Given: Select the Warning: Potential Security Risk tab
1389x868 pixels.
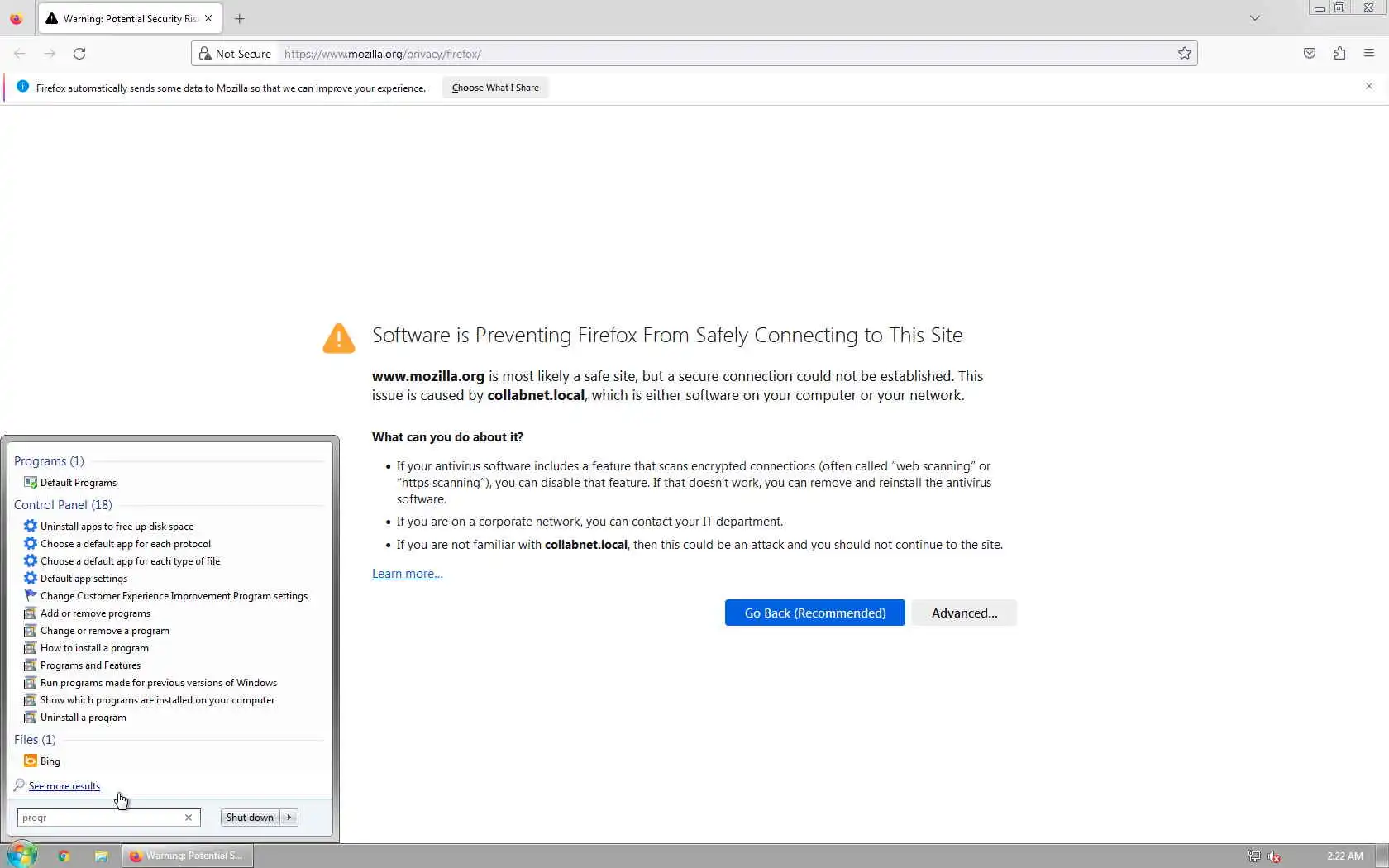Looking at the screenshot, I should coord(129,18).
